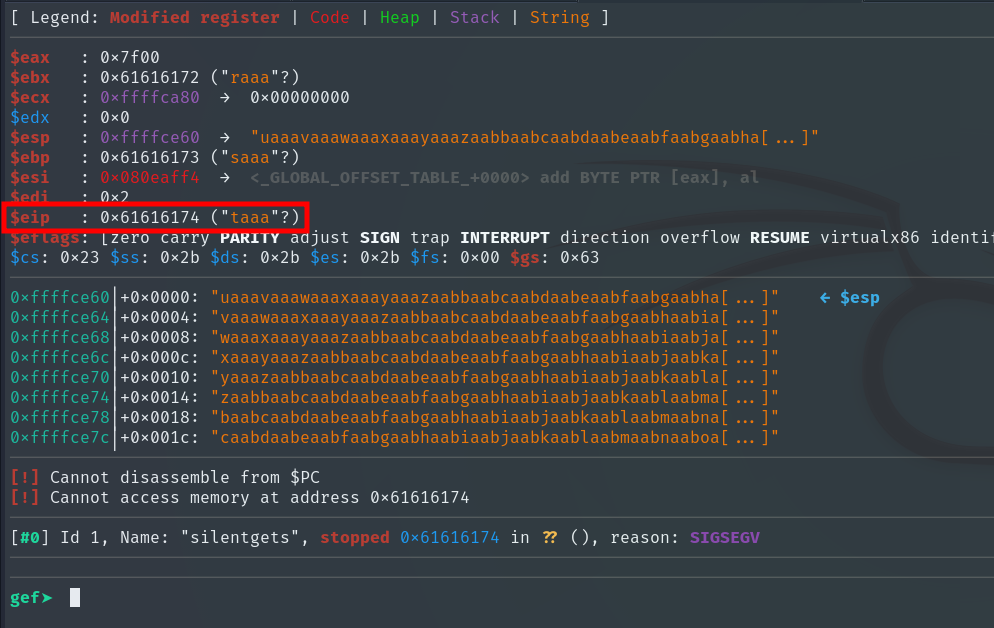The width and height of the screenshot is (994, 628).
Task: Select the $eax register label
Action: (x=30, y=58)
